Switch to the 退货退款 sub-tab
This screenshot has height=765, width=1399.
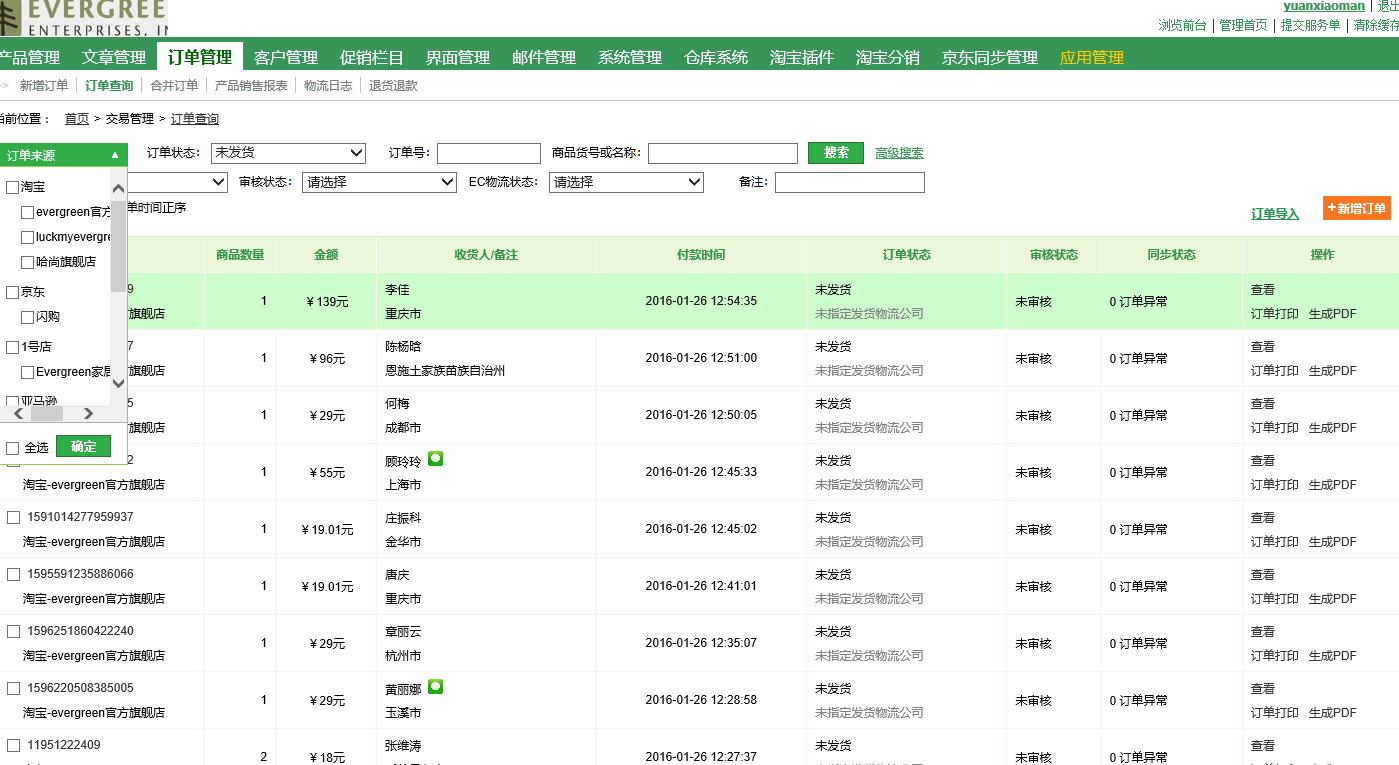(x=393, y=86)
